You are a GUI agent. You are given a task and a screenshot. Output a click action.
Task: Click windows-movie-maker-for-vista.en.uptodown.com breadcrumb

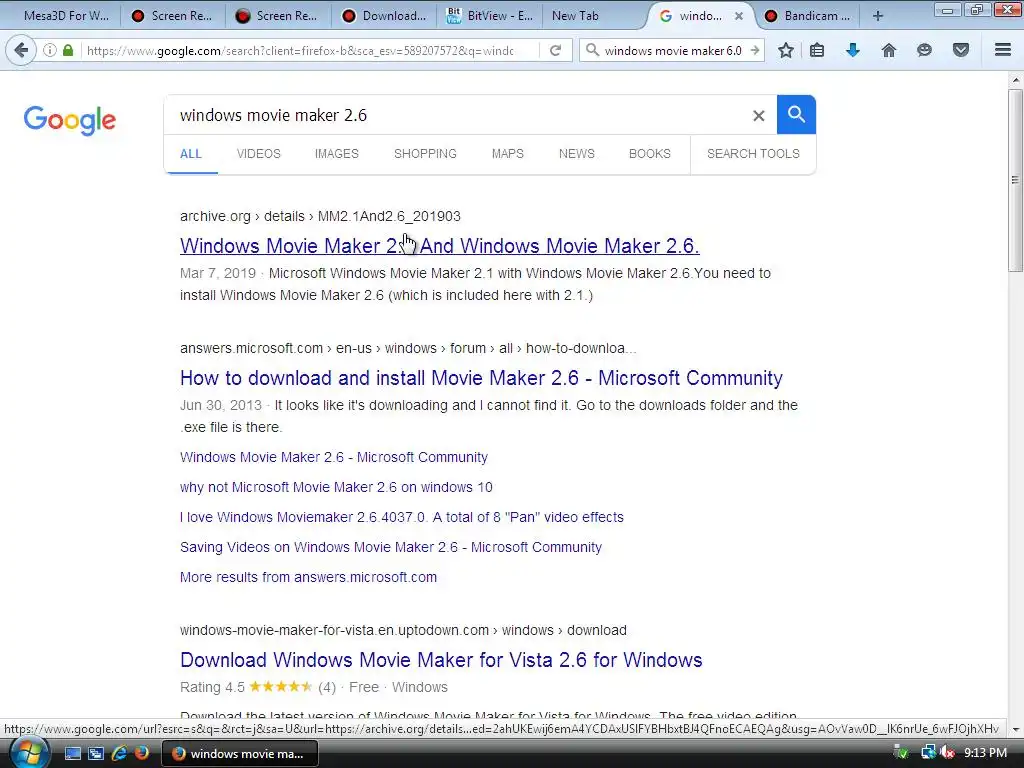point(403,630)
